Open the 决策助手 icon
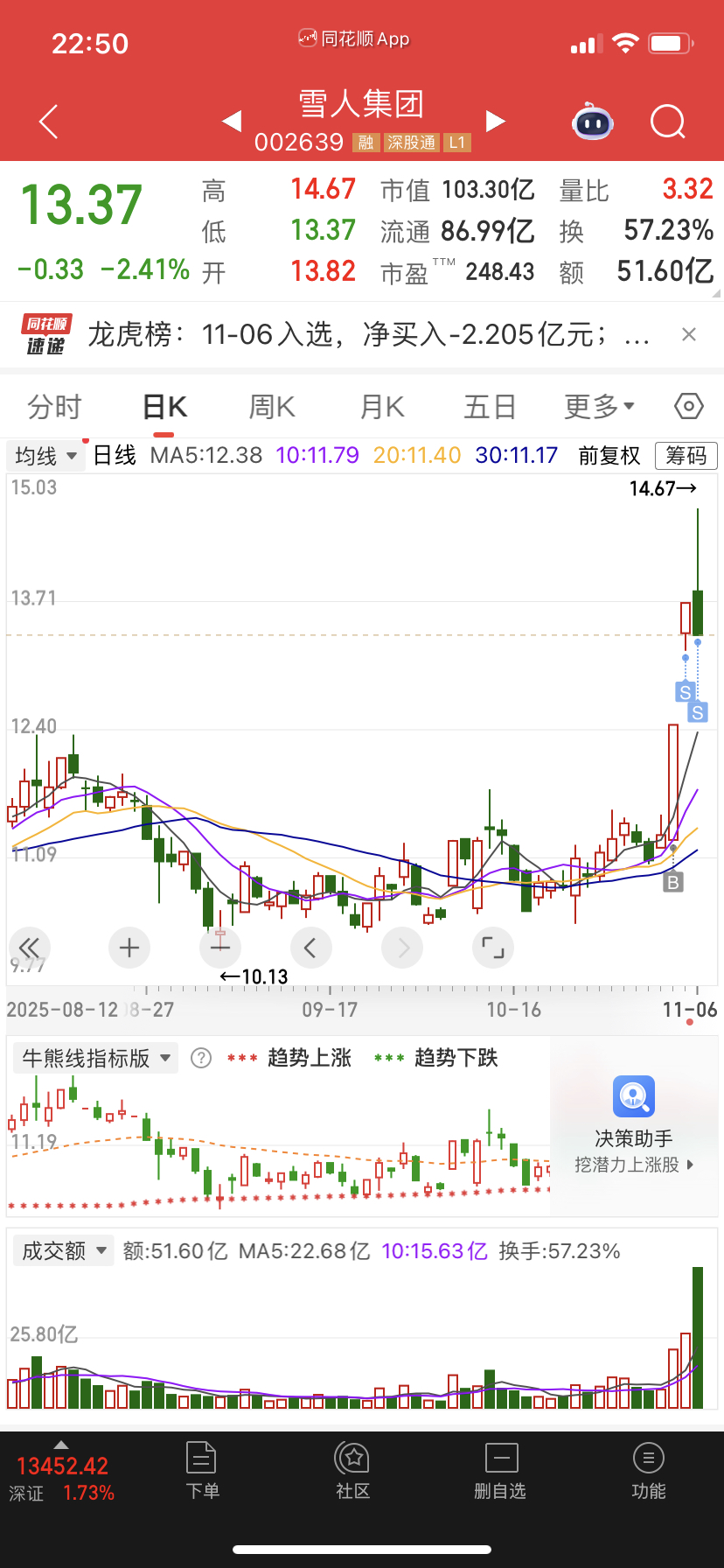This screenshot has height=1568, width=724. click(x=634, y=1096)
